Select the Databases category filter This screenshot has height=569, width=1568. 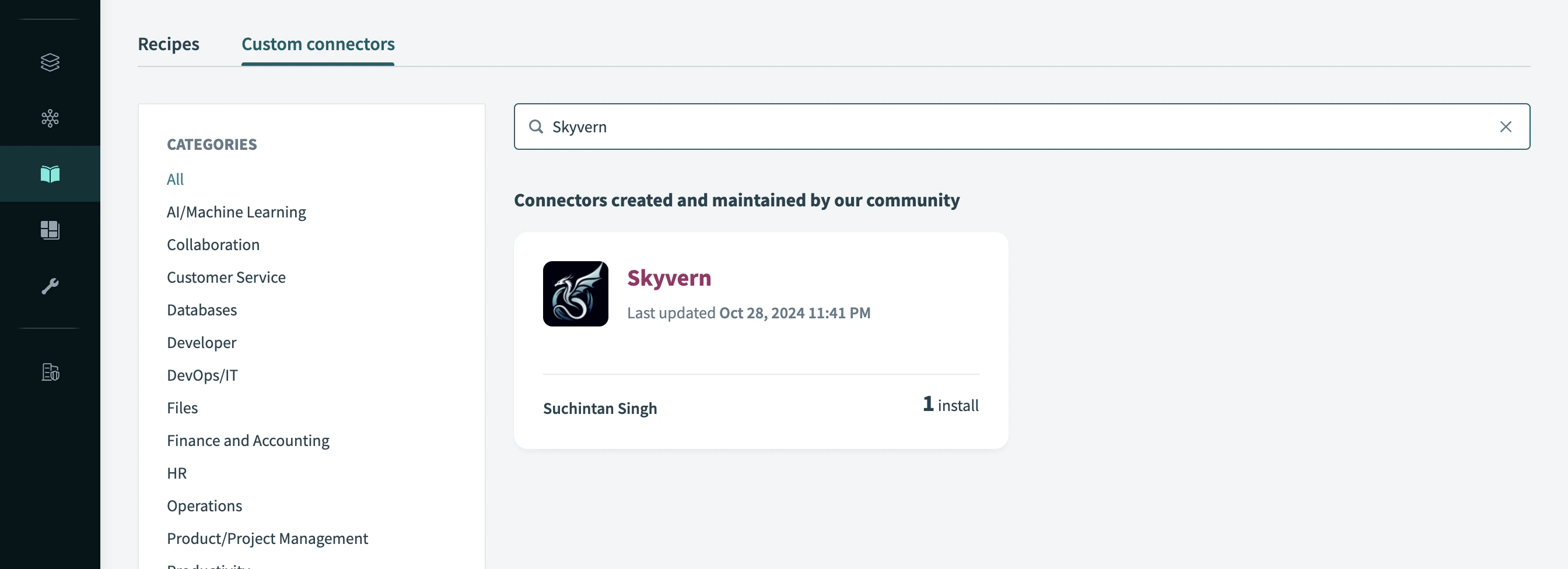coord(201,309)
